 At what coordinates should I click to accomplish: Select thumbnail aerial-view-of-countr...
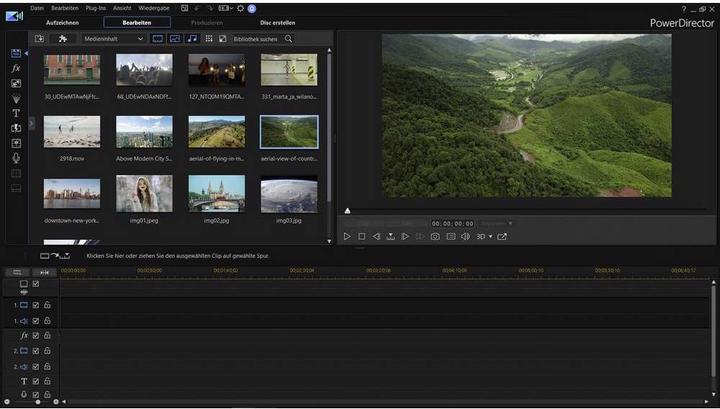coord(289,132)
